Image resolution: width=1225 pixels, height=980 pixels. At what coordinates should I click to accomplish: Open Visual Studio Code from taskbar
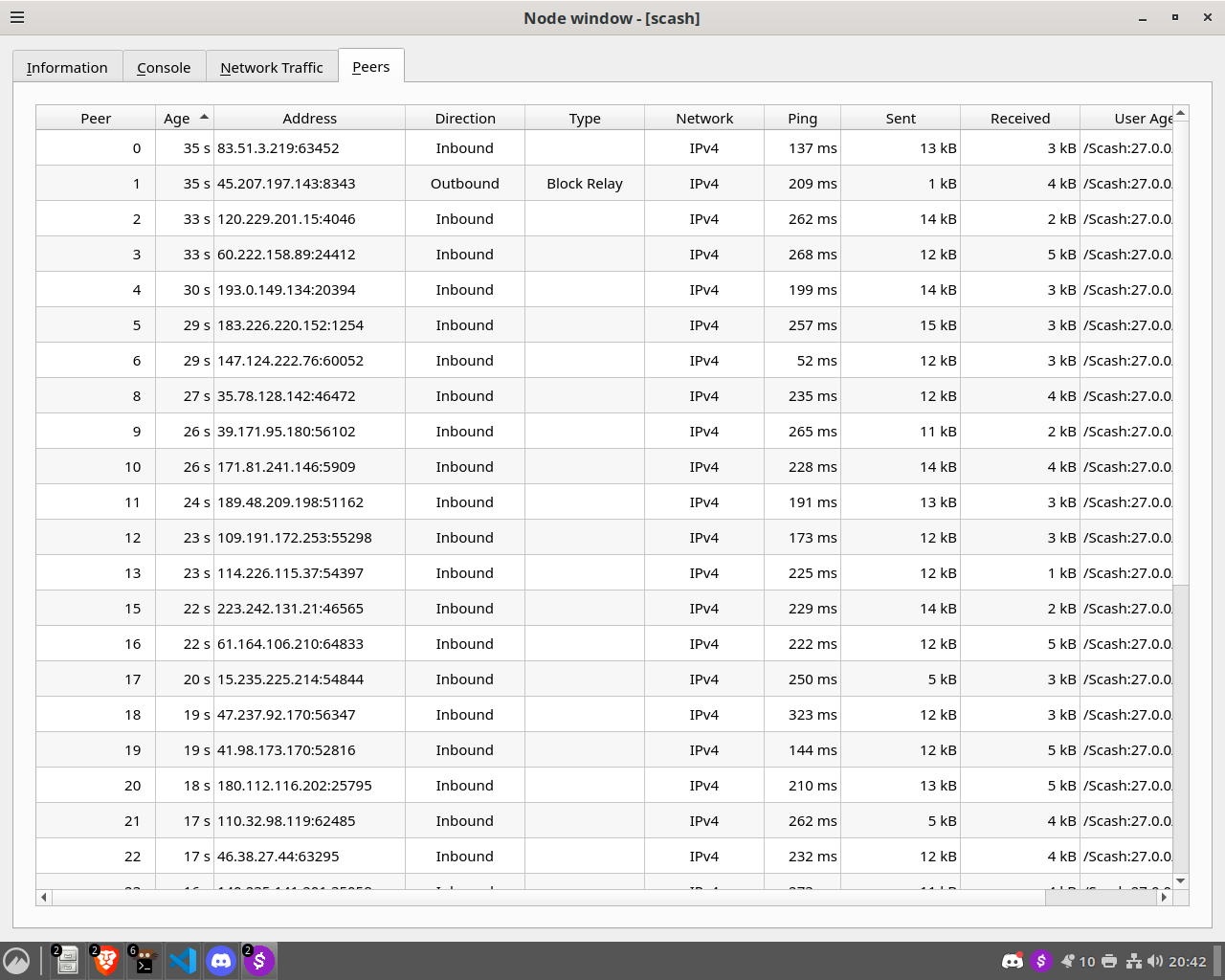[183, 961]
